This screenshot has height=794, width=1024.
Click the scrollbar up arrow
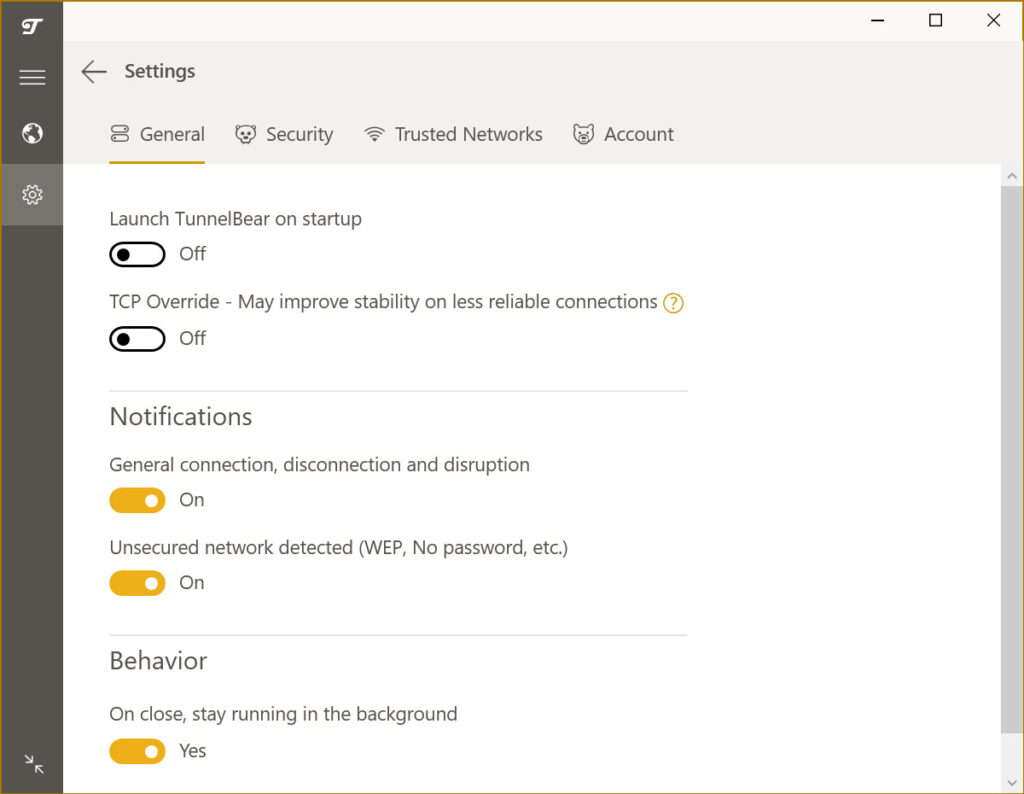click(x=1012, y=176)
